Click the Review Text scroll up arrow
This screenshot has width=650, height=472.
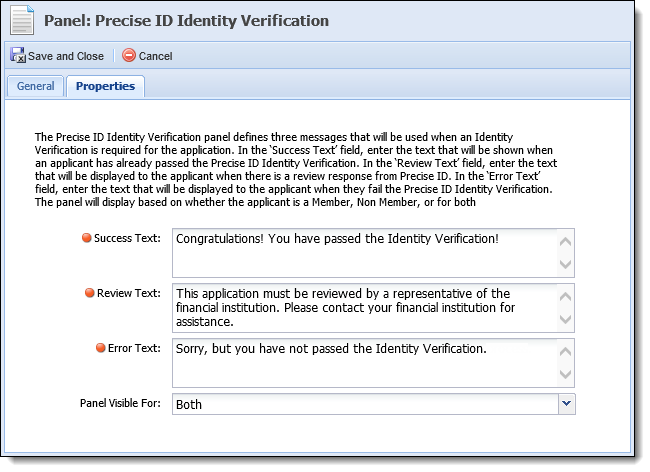[565, 297]
